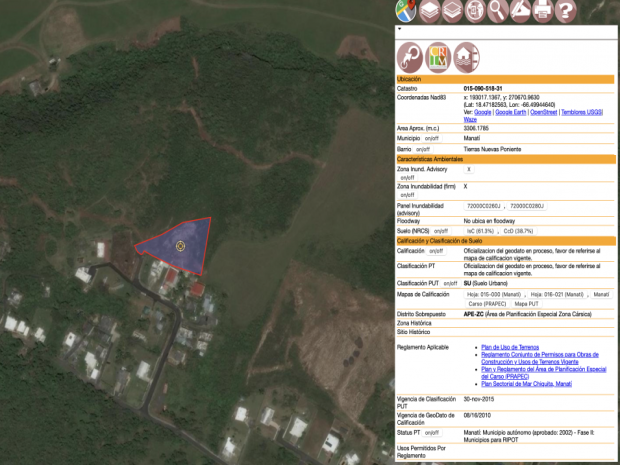
Task: Toggle the Barrio on/off layer switch
Action: point(423,149)
